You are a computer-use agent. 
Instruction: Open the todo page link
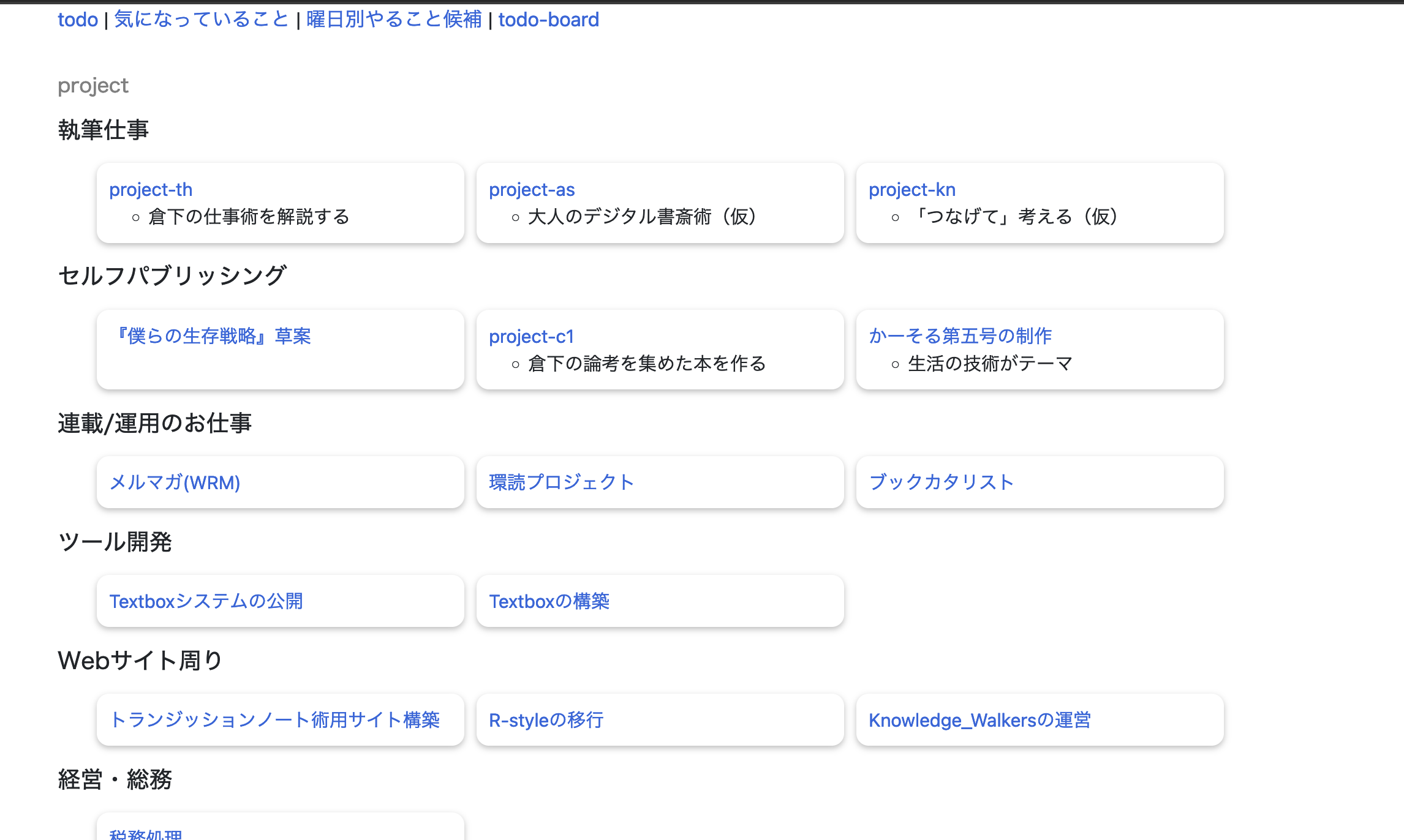click(78, 20)
